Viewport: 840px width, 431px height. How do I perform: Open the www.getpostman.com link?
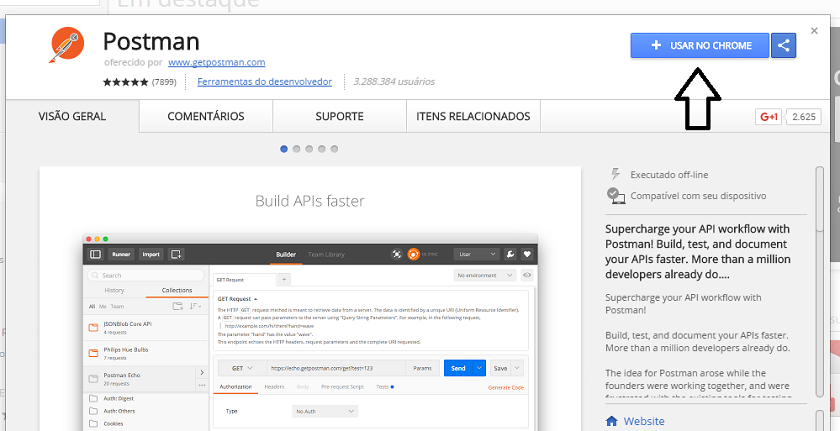point(216,62)
